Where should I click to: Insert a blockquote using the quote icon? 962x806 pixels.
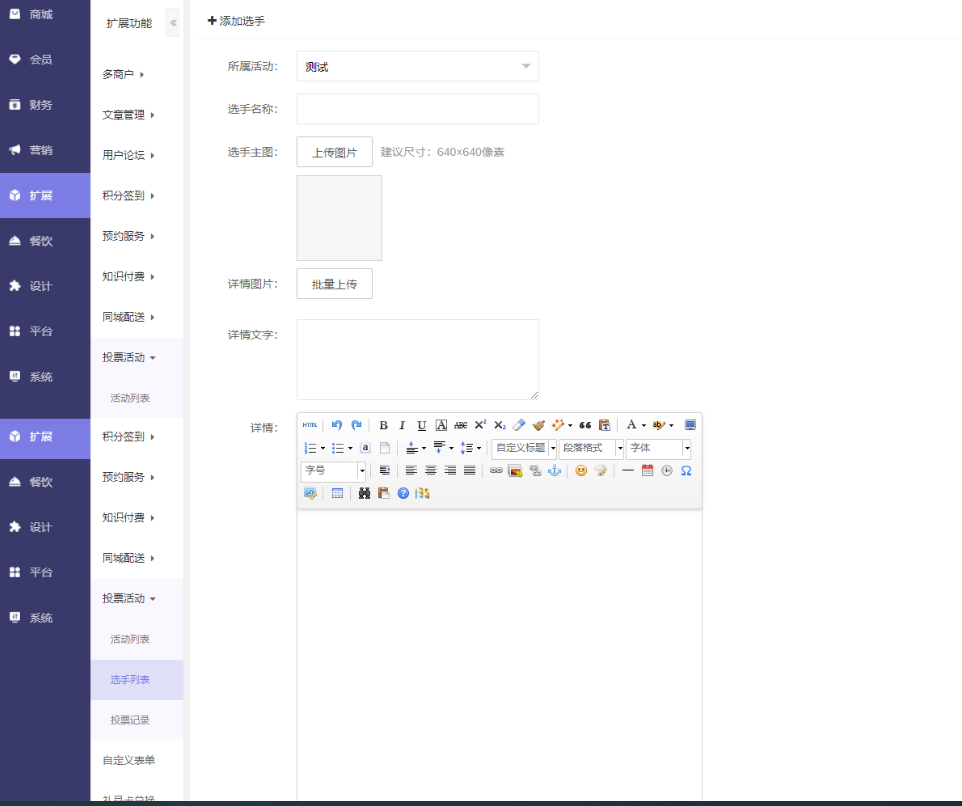586,425
